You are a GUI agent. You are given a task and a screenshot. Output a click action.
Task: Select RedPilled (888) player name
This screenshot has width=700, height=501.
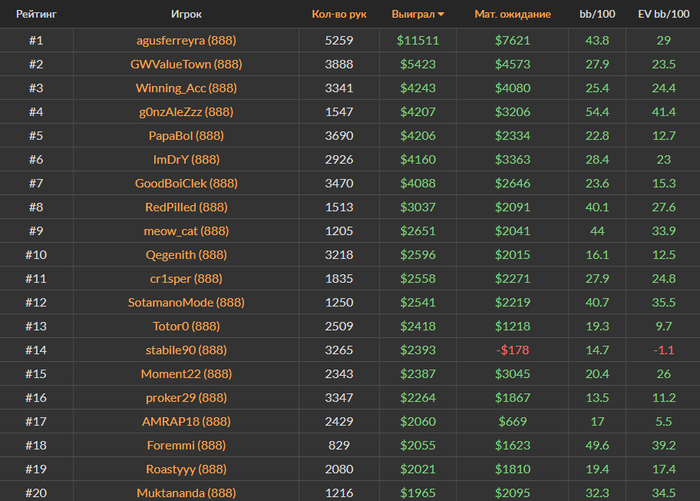[x=186, y=207]
